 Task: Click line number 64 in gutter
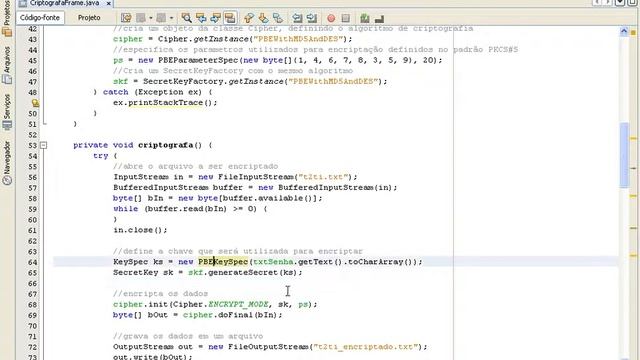click(x=32, y=262)
